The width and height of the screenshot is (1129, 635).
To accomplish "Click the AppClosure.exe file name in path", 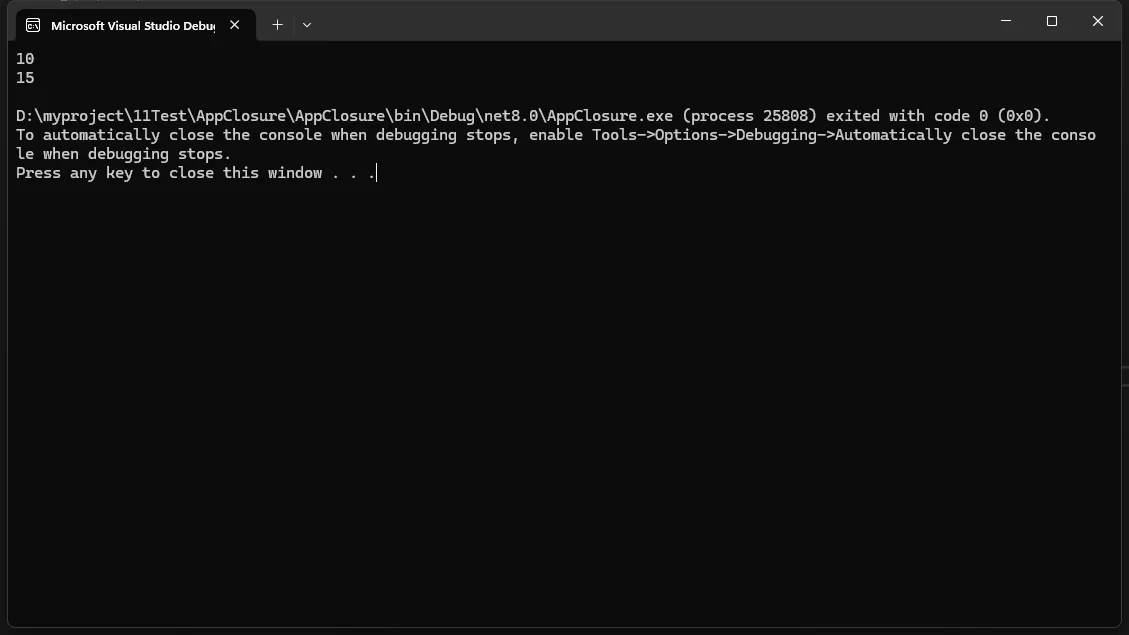I will pyautogui.click(x=610, y=116).
